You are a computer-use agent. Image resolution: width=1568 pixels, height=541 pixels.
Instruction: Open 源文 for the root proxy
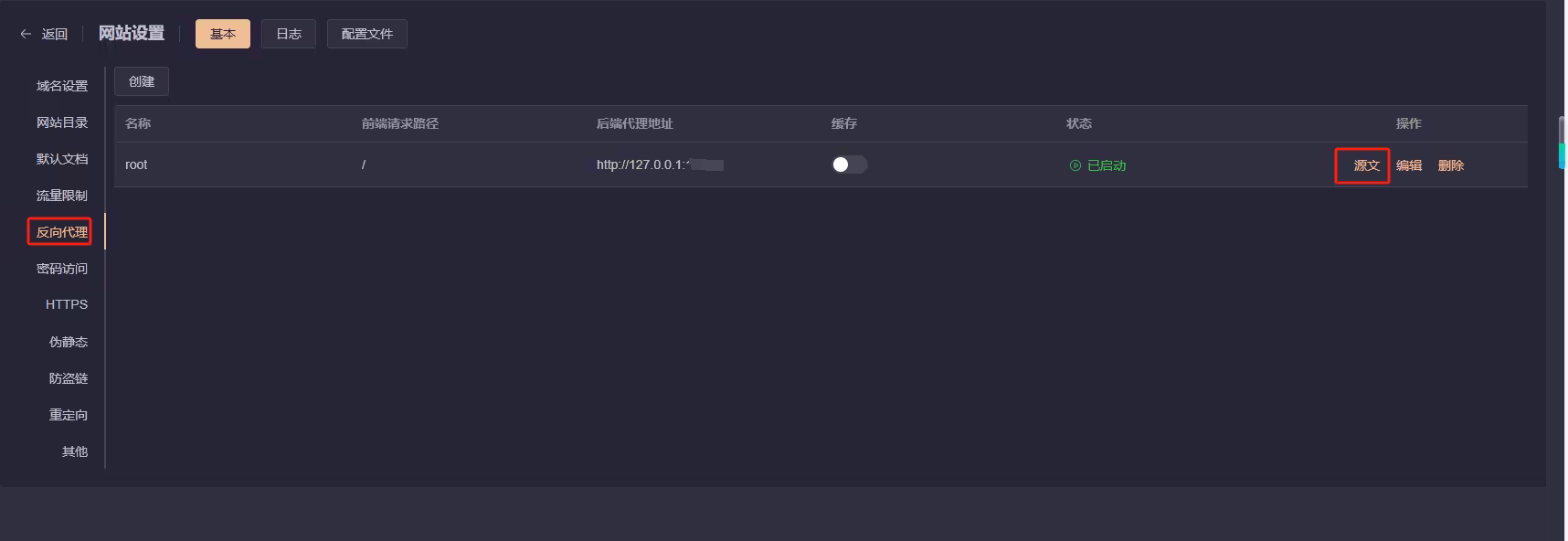click(1366, 165)
